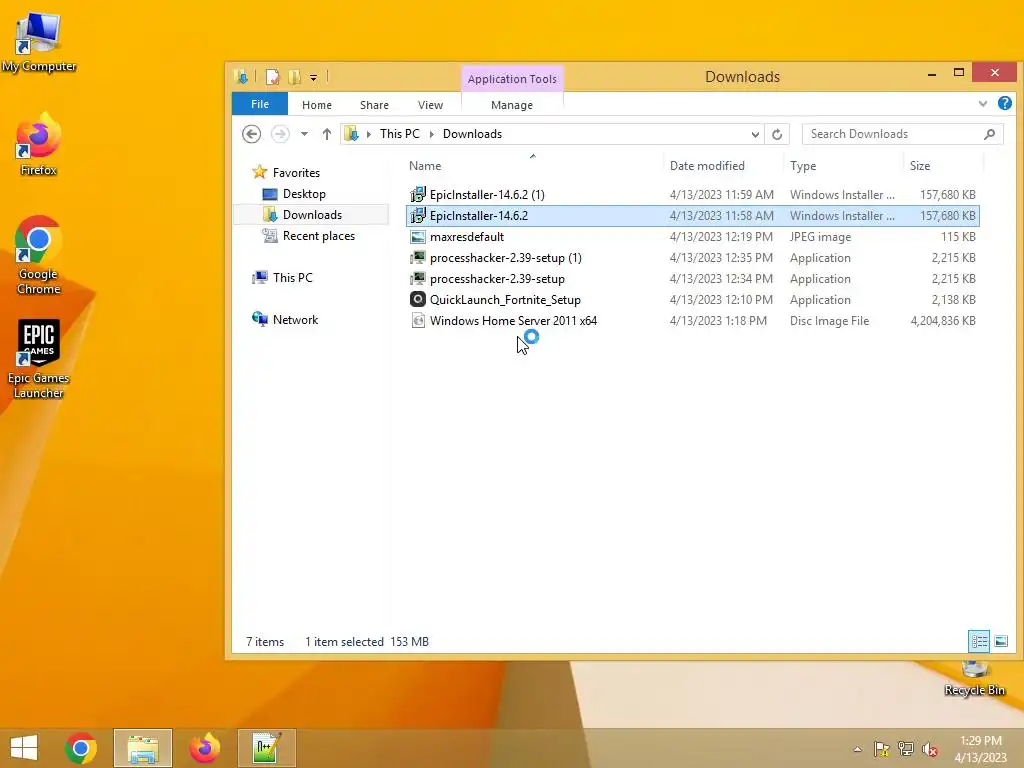Click the chevron after This PC breadcrumb
1024x768 pixels.
pos(432,134)
